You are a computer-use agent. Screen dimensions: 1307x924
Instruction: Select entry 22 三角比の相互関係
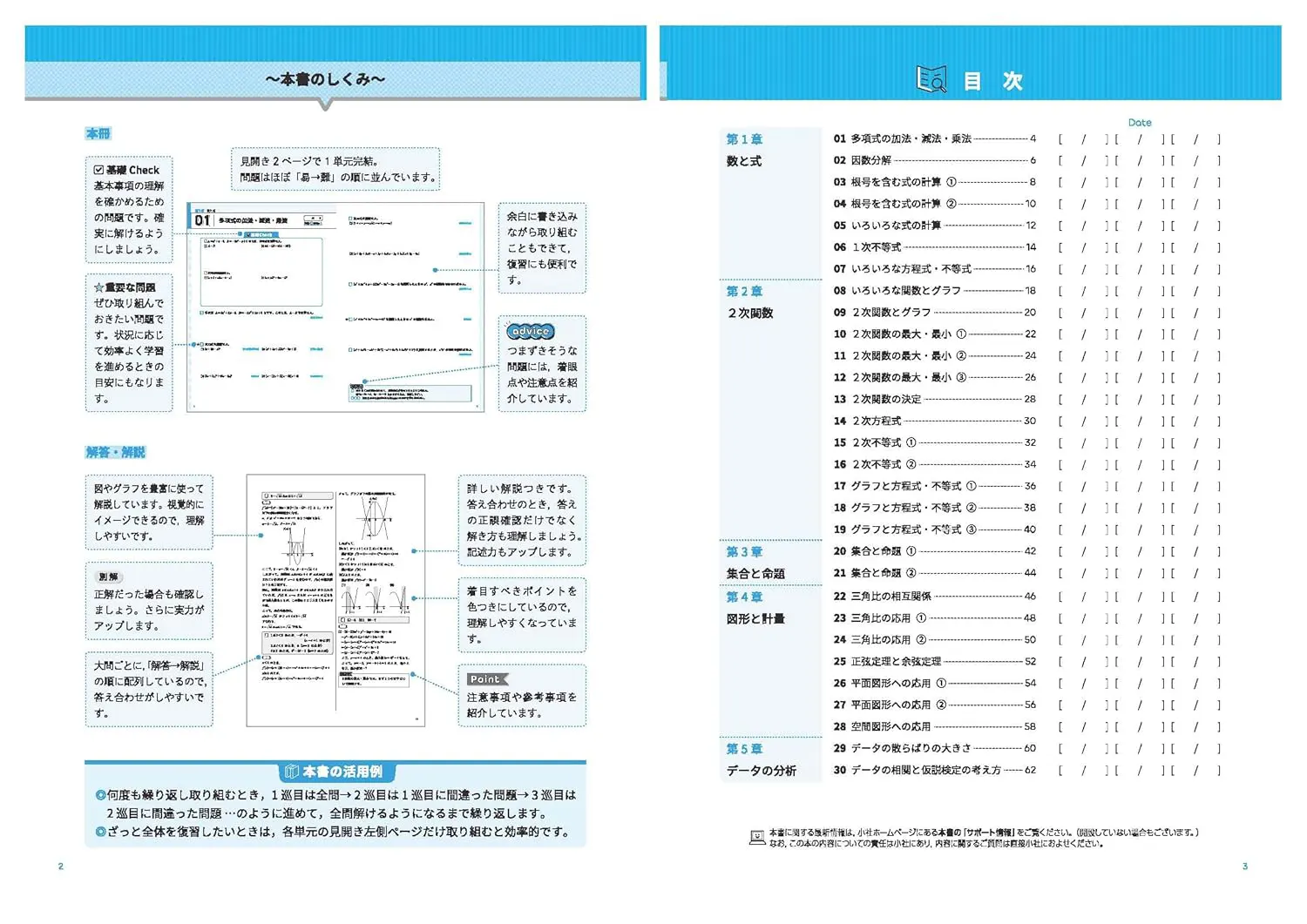pyautogui.click(x=934, y=597)
